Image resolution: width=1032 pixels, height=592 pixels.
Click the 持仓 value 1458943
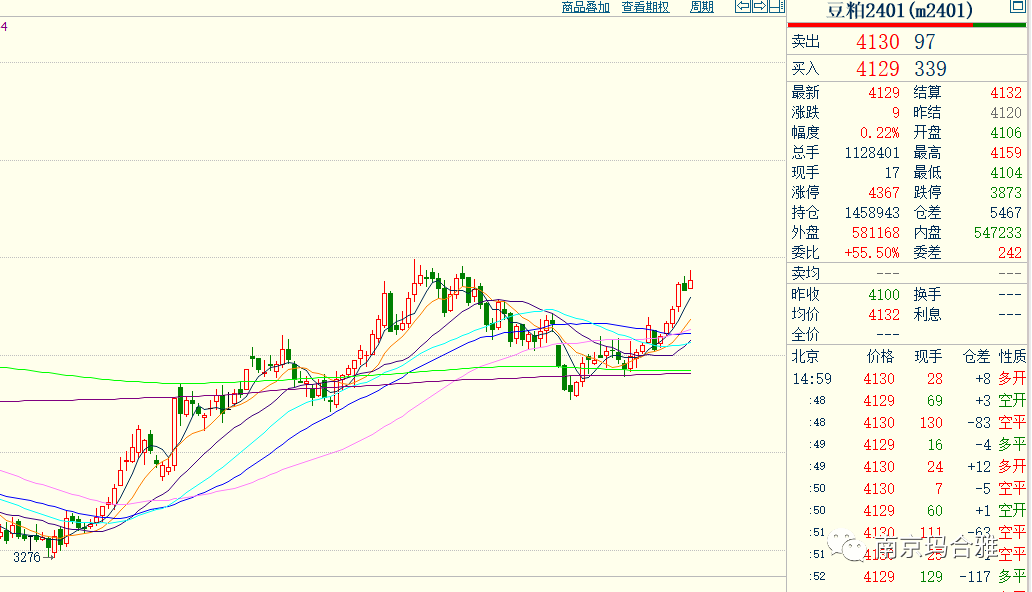pyautogui.click(x=872, y=213)
